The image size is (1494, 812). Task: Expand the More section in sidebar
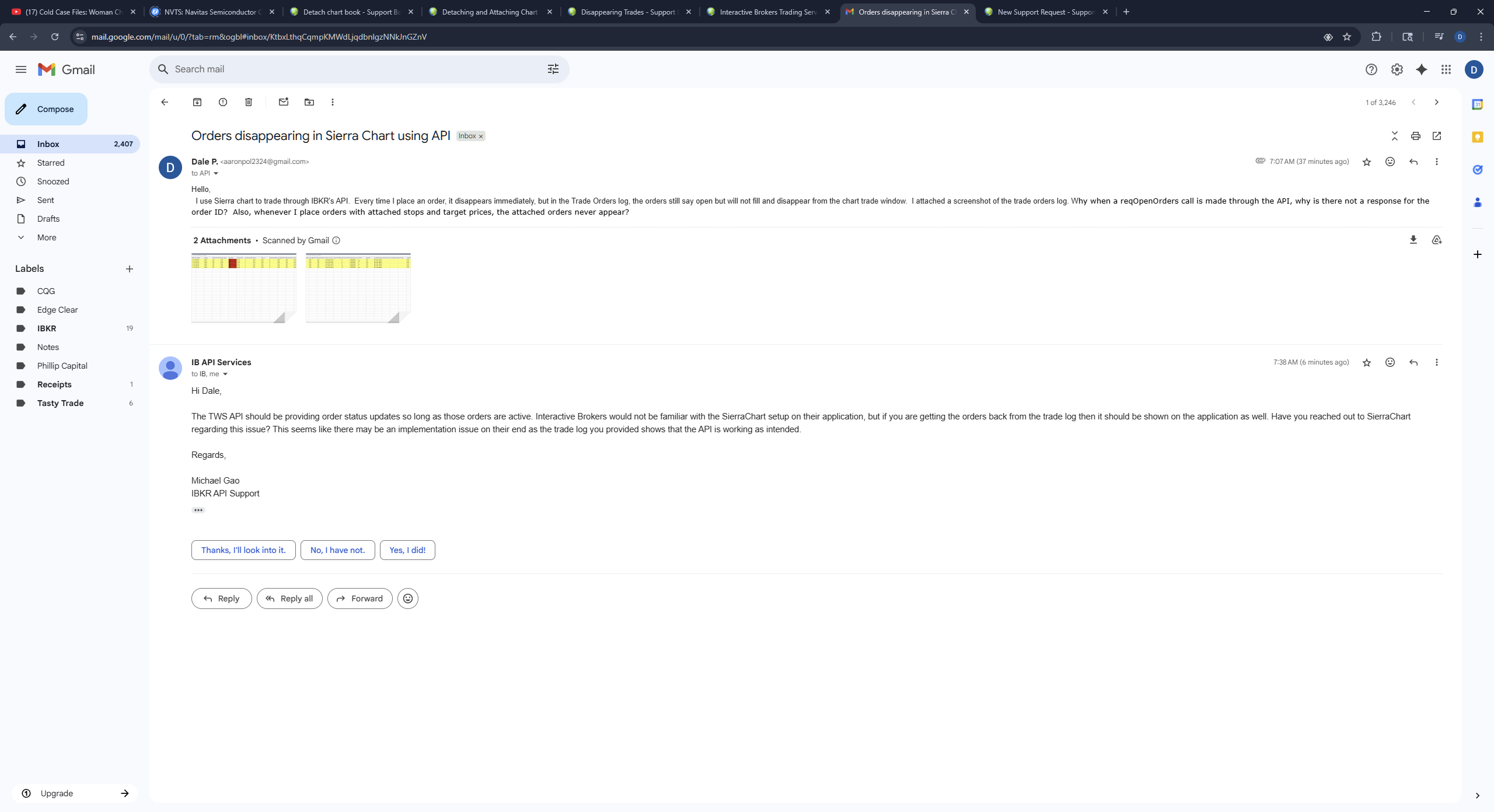[x=47, y=237]
